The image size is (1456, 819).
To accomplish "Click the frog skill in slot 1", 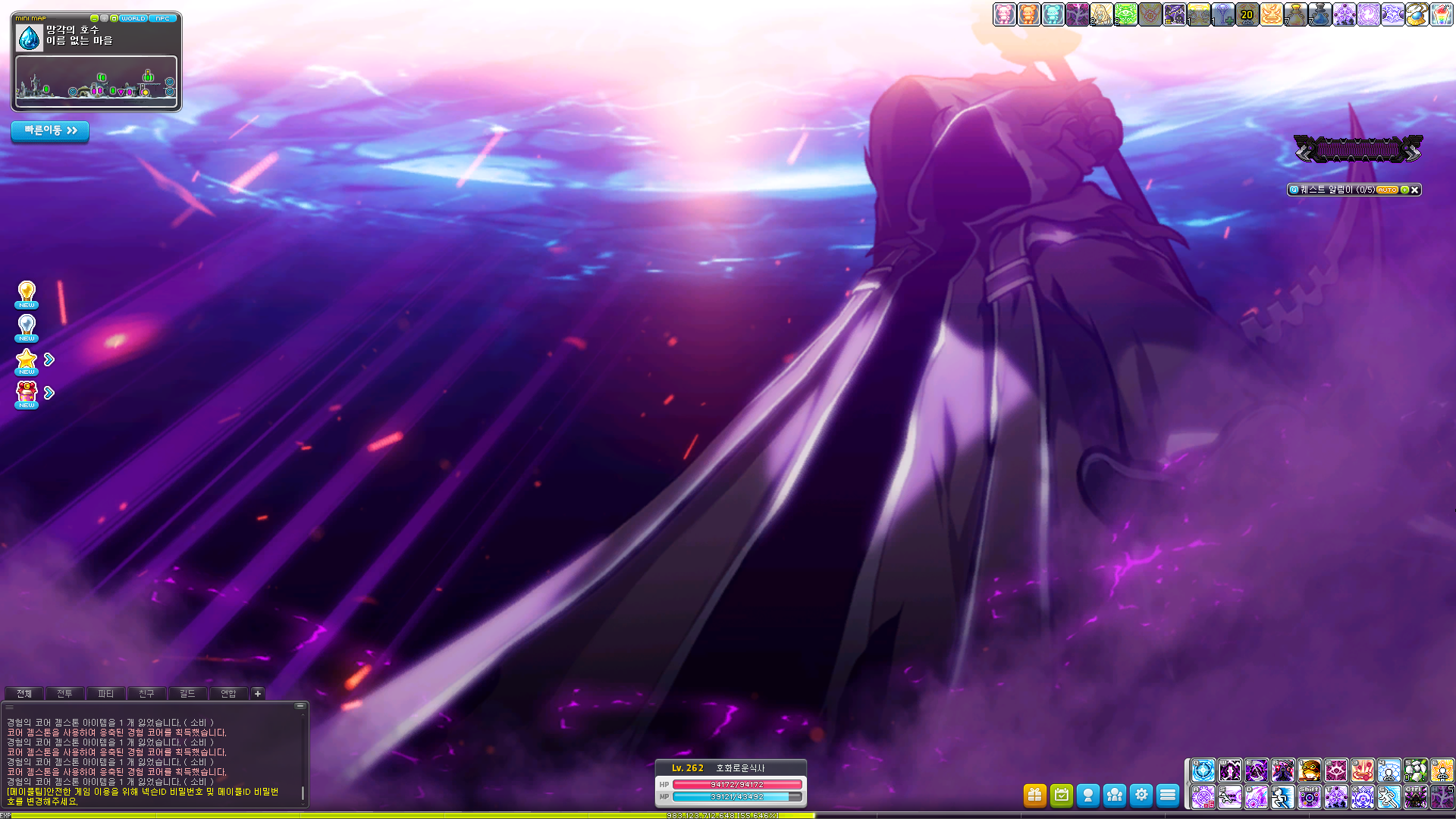I will (1309, 770).
